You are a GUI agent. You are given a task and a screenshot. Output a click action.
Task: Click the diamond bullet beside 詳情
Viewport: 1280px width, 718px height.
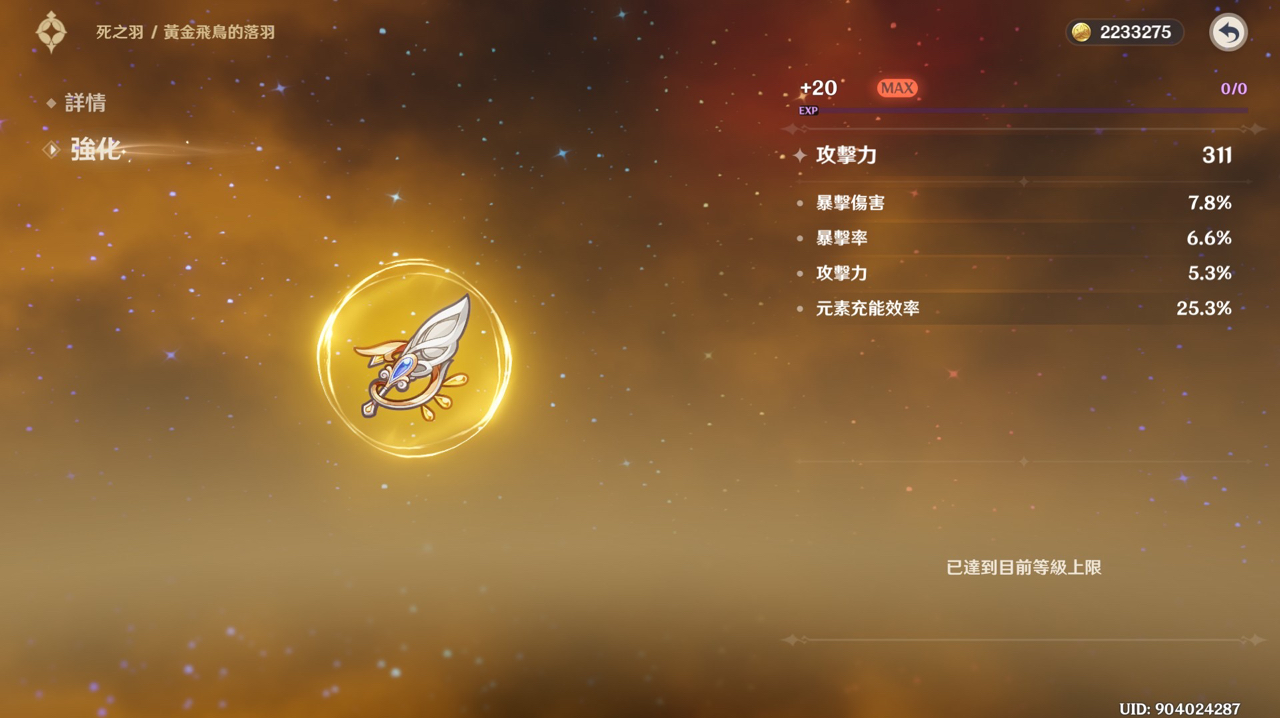51,103
